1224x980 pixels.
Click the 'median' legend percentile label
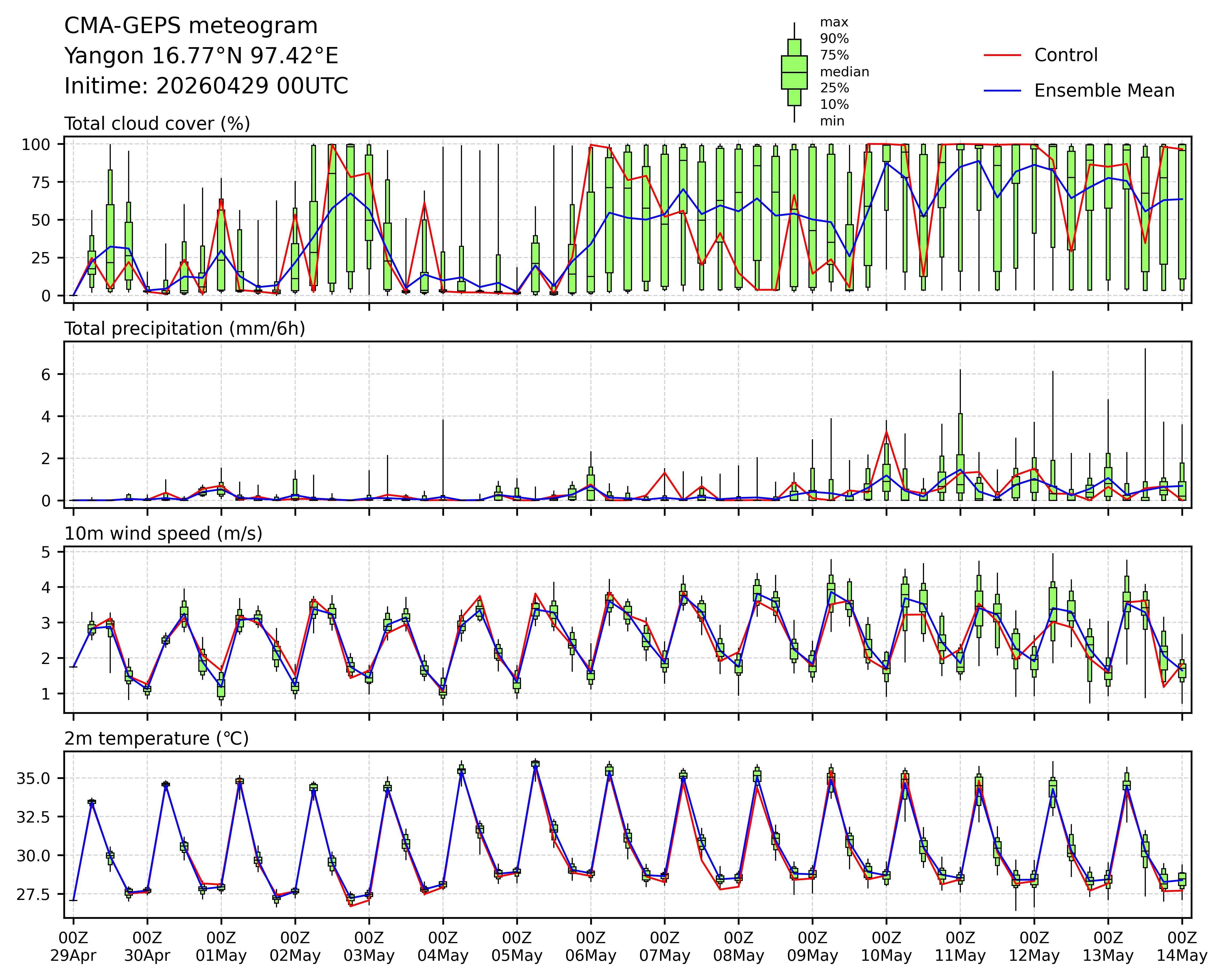(844, 72)
